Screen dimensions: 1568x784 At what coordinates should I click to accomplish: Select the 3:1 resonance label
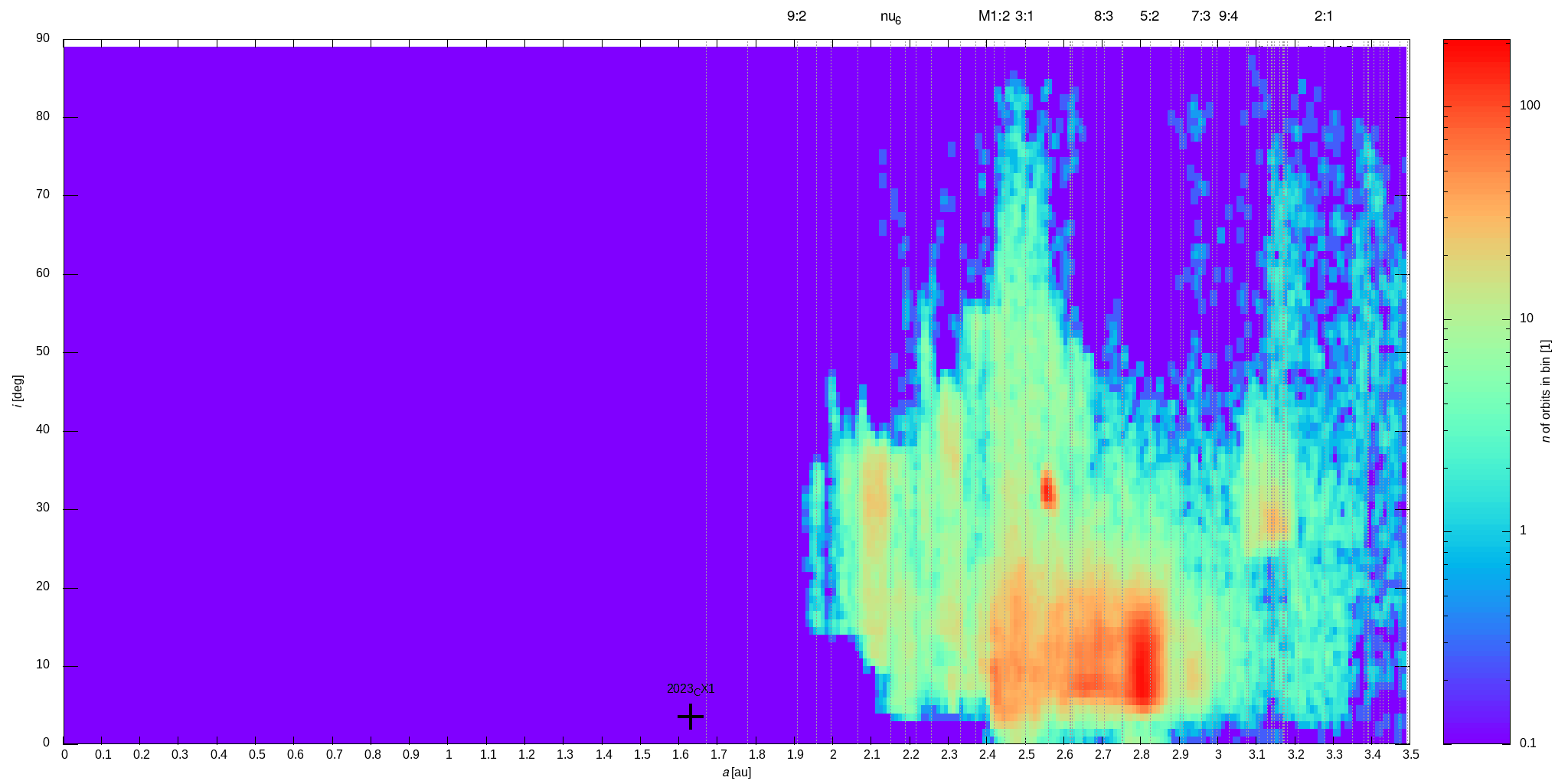1024,16
